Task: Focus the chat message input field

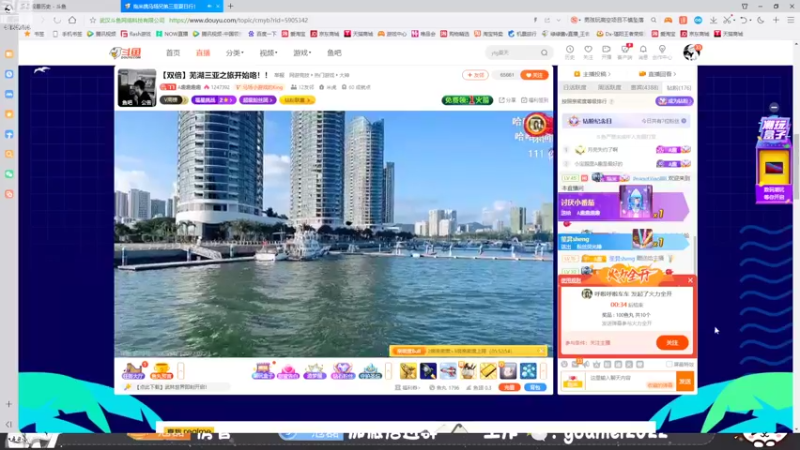Action: pos(631,381)
